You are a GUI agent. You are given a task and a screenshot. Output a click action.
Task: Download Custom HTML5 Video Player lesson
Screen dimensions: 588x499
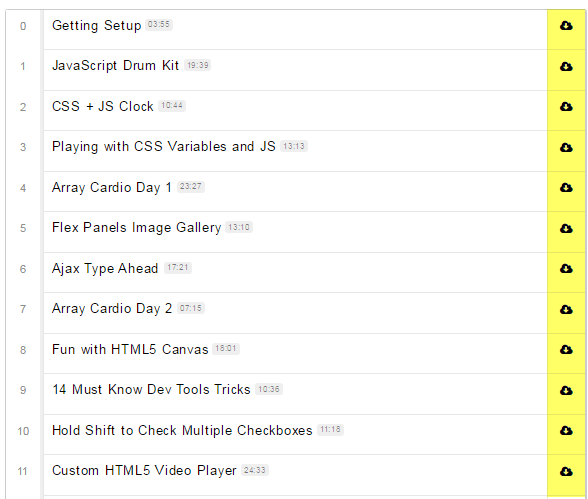[566, 471]
